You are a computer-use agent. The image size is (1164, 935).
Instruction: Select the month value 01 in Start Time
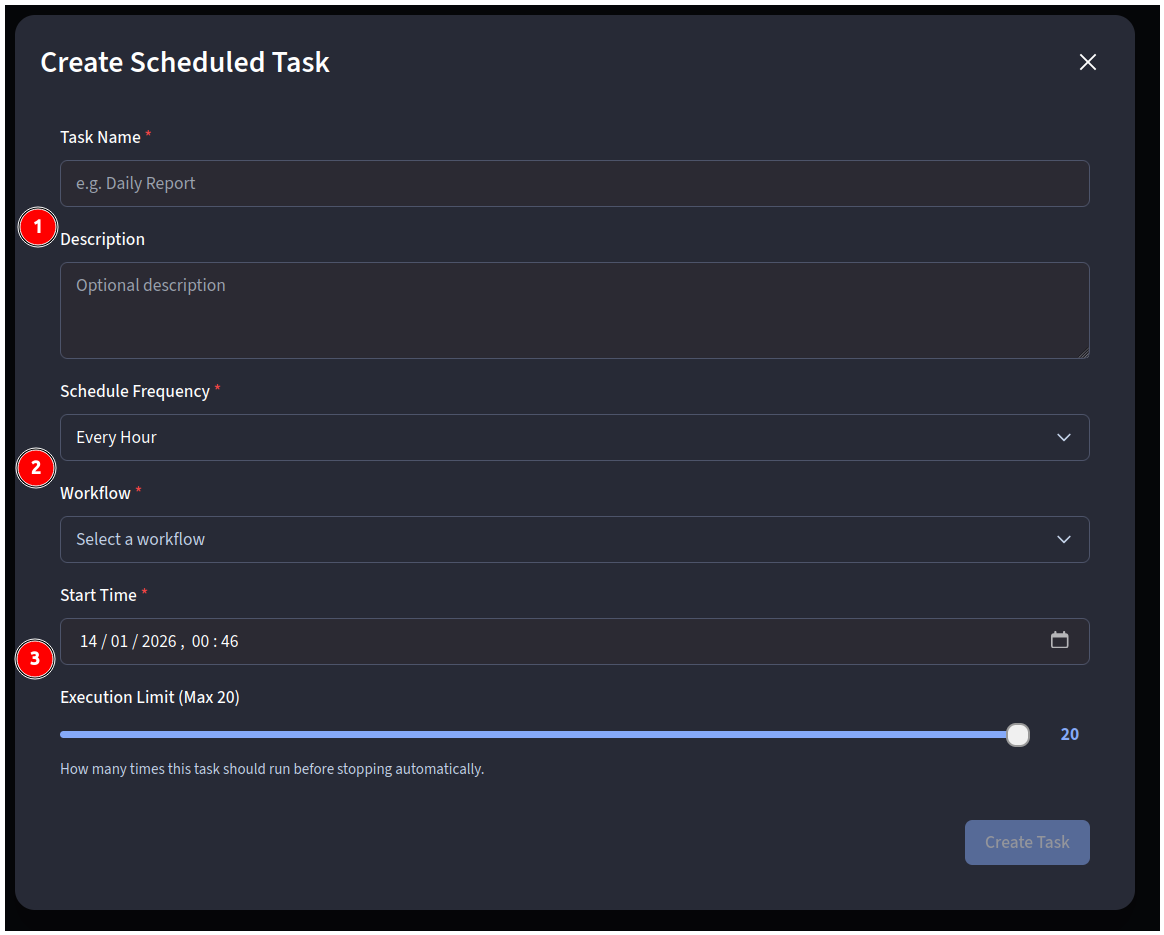point(119,641)
